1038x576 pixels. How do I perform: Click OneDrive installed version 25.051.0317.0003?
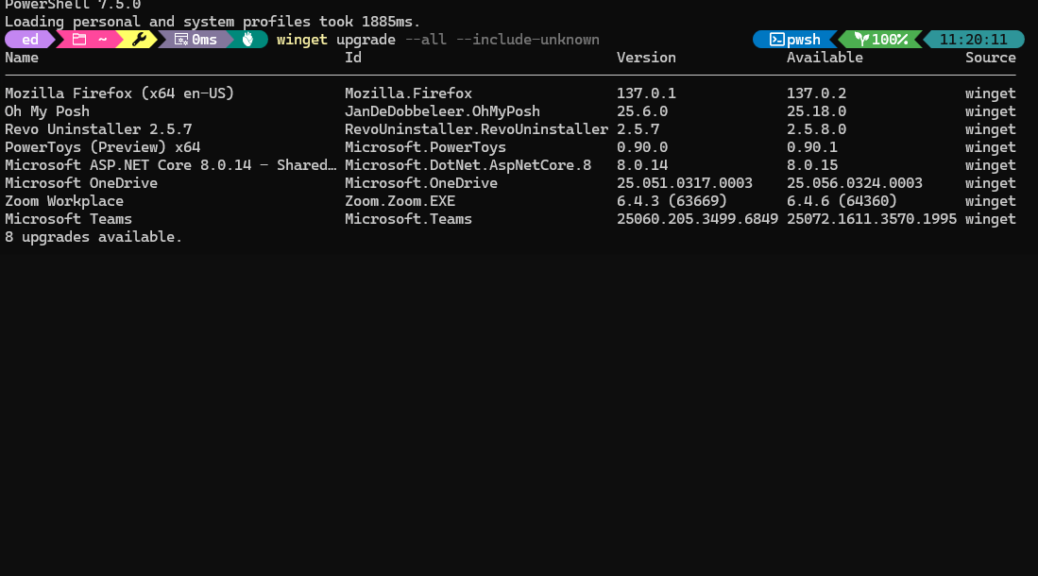coord(684,183)
